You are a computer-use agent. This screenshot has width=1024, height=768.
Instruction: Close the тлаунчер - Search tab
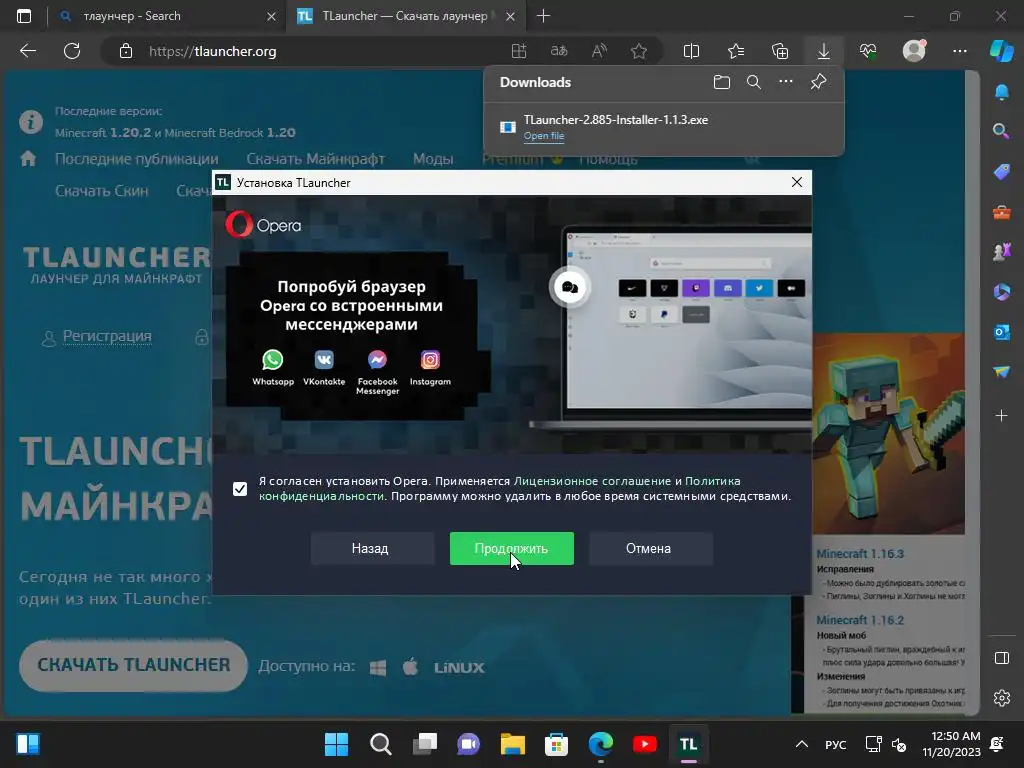pyautogui.click(x=272, y=16)
